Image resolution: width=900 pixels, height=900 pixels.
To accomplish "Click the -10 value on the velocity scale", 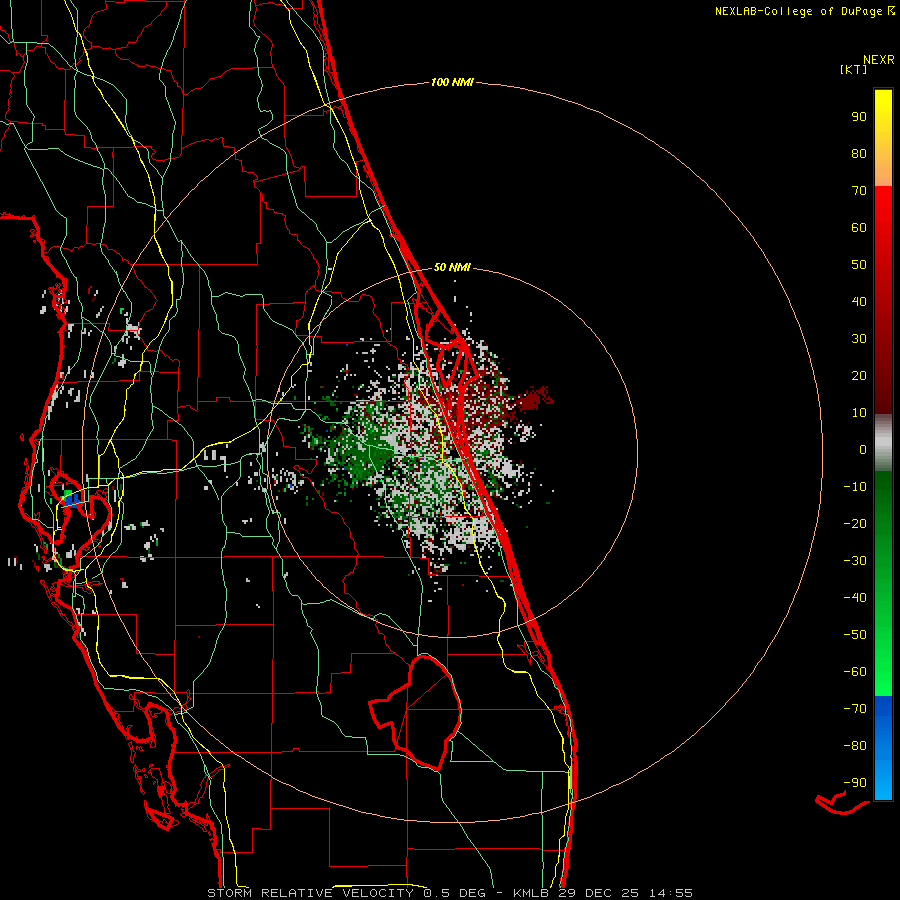I will click(855, 487).
